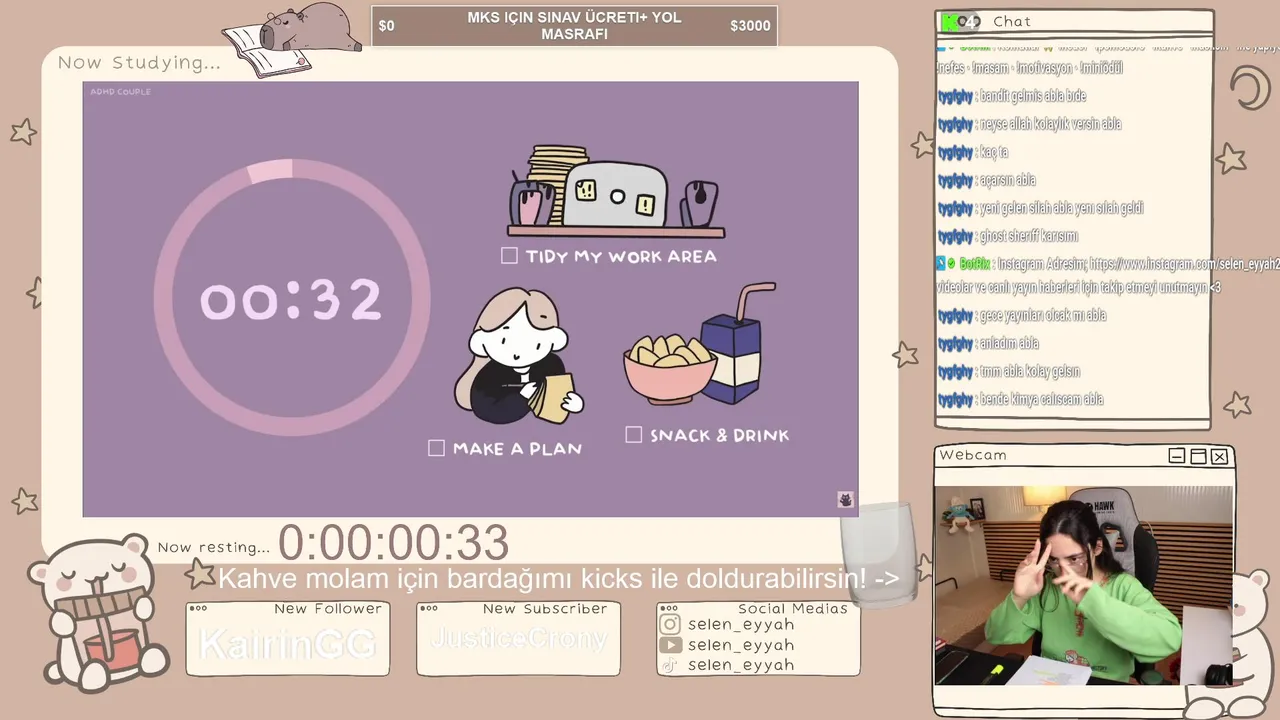Screen dimensions: 1280x720
Task: Click the donation goal bar title
Action: [574, 26]
